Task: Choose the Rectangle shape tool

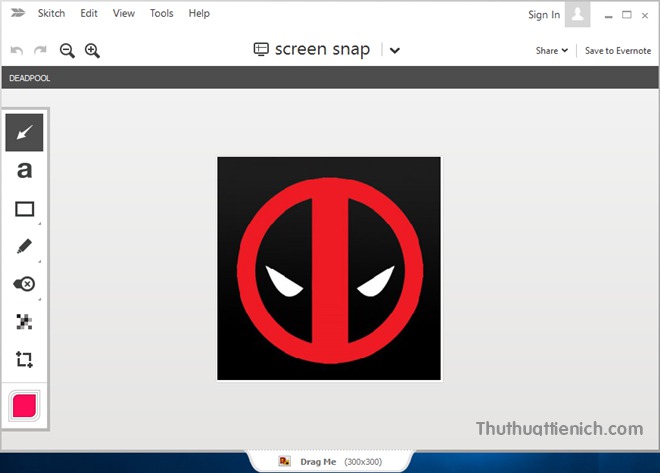Action: pyautogui.click(x=24, y=209)
